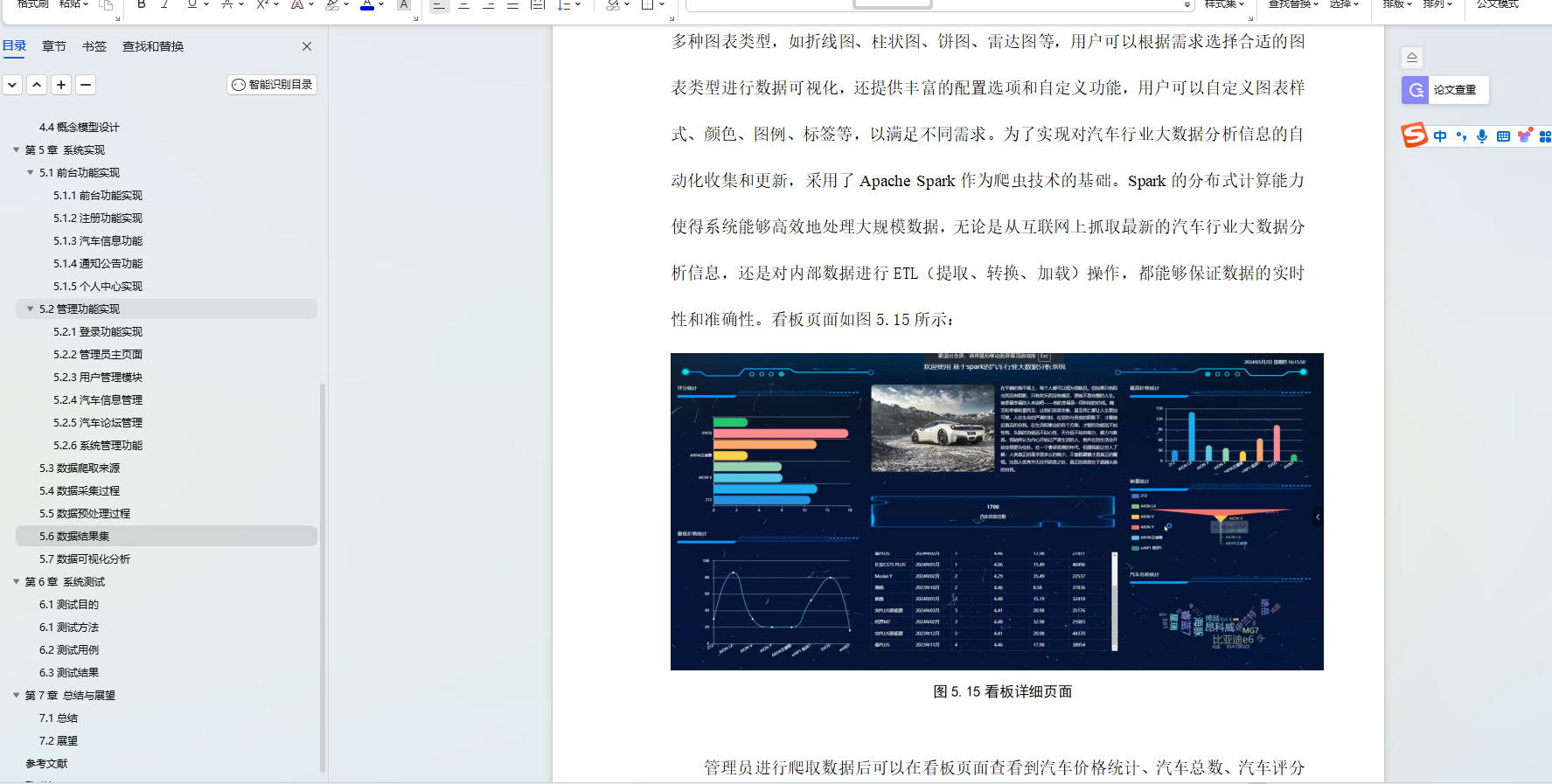Align paragraph text to the left
The image size is (1552, 784).
(x=440, y=4)
